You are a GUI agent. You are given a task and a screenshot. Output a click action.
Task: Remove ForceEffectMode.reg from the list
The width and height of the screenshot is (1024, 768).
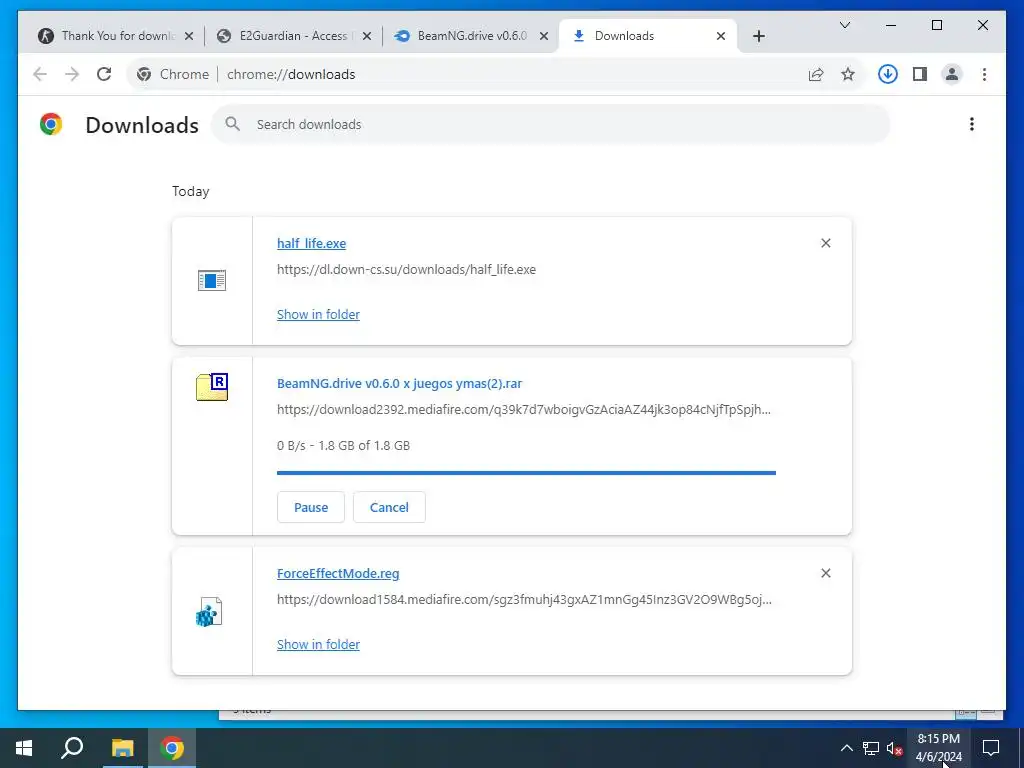[x=825, y=573]
